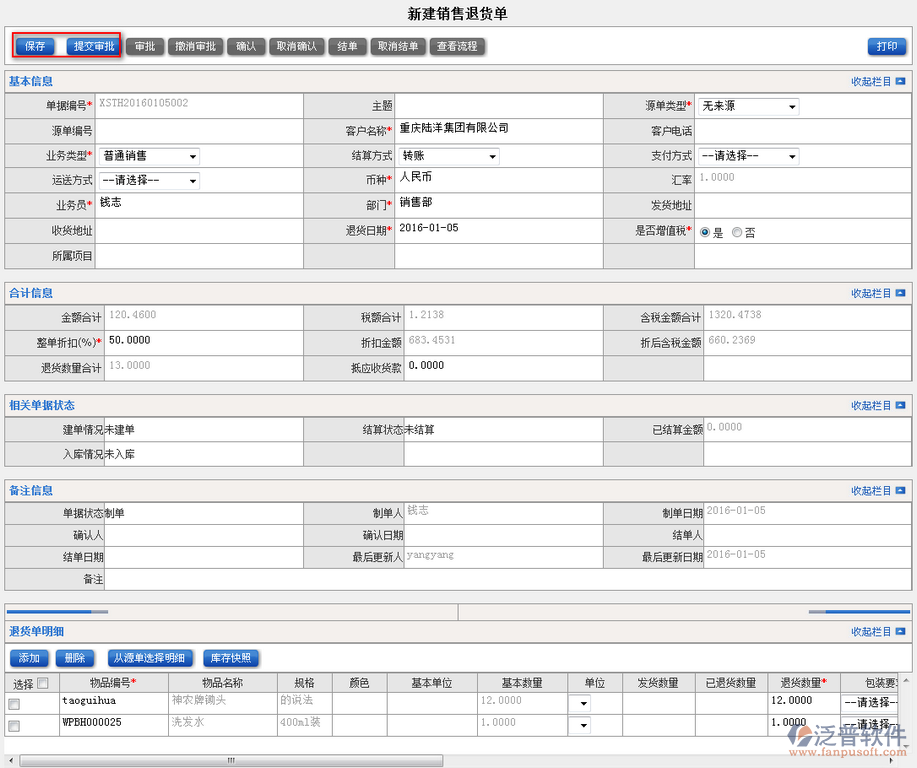917x768 pixels.
Task: Click the 审批 approve toolbar button
Action: (x=144, y=46)
